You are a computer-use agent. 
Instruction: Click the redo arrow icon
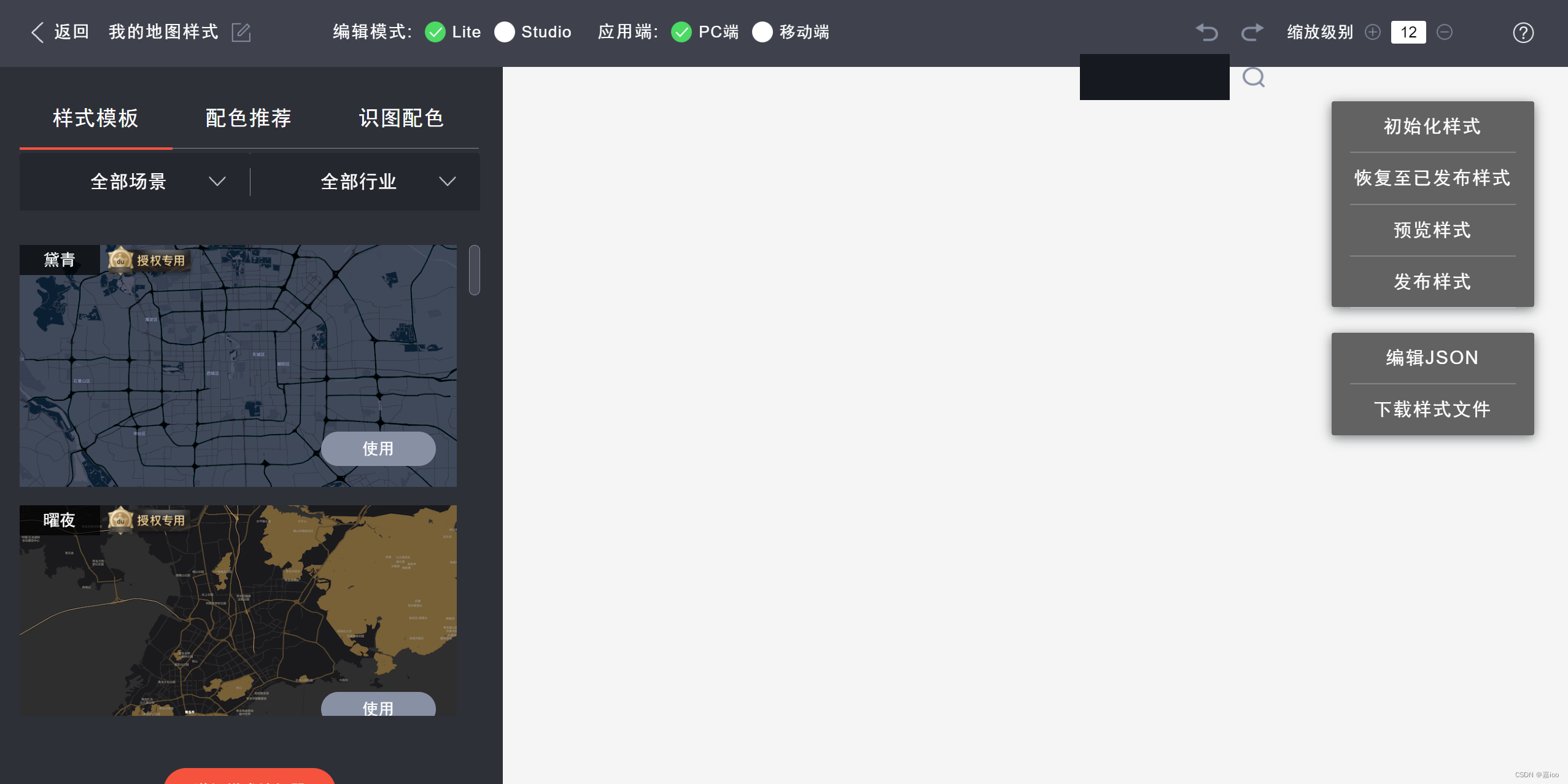(x=1252, y=32)
